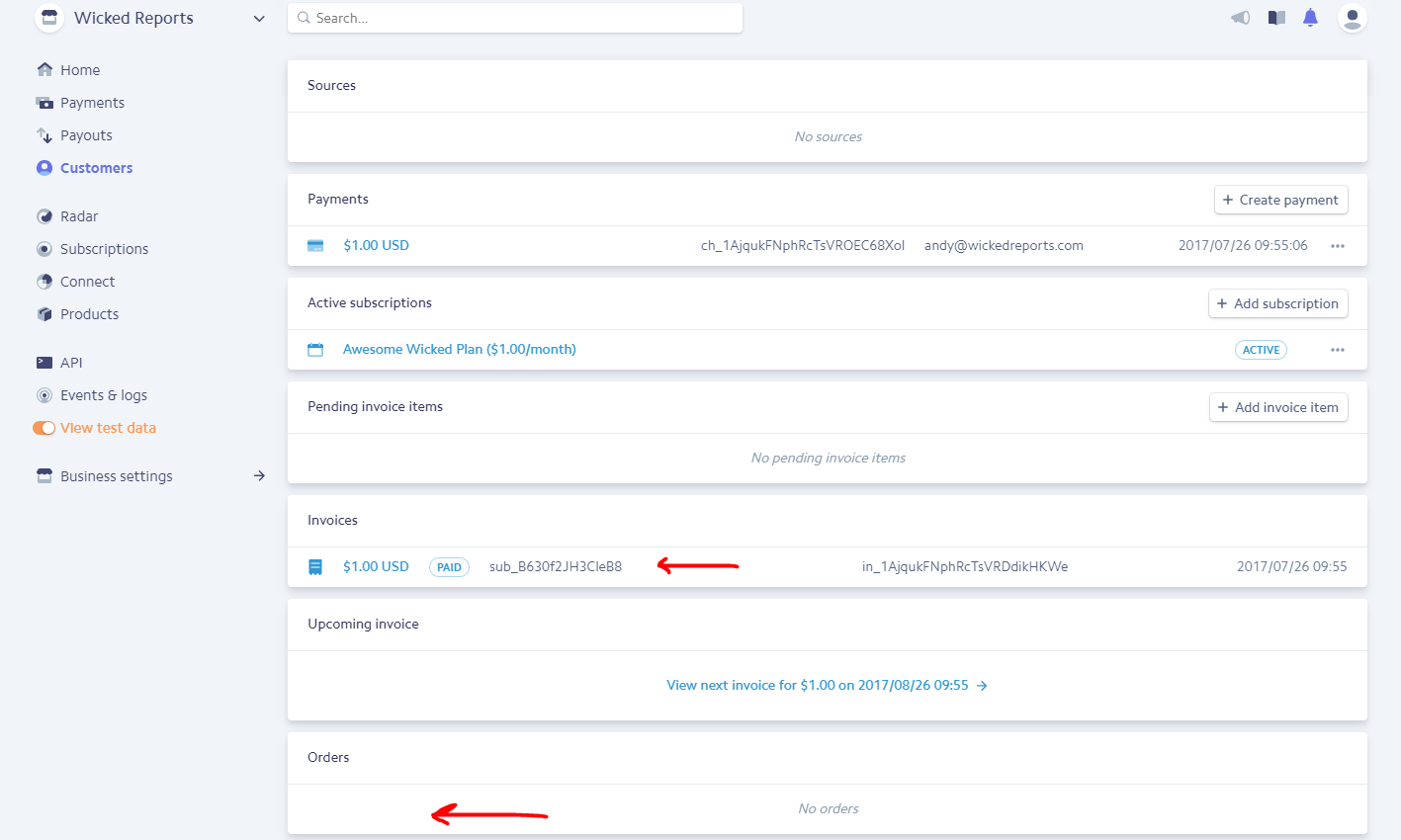Click the subscription ID sub_B630f2JH3CleB8
Image resolution: width=1401 pixels, height=840 pixels.
coord(556,566)
